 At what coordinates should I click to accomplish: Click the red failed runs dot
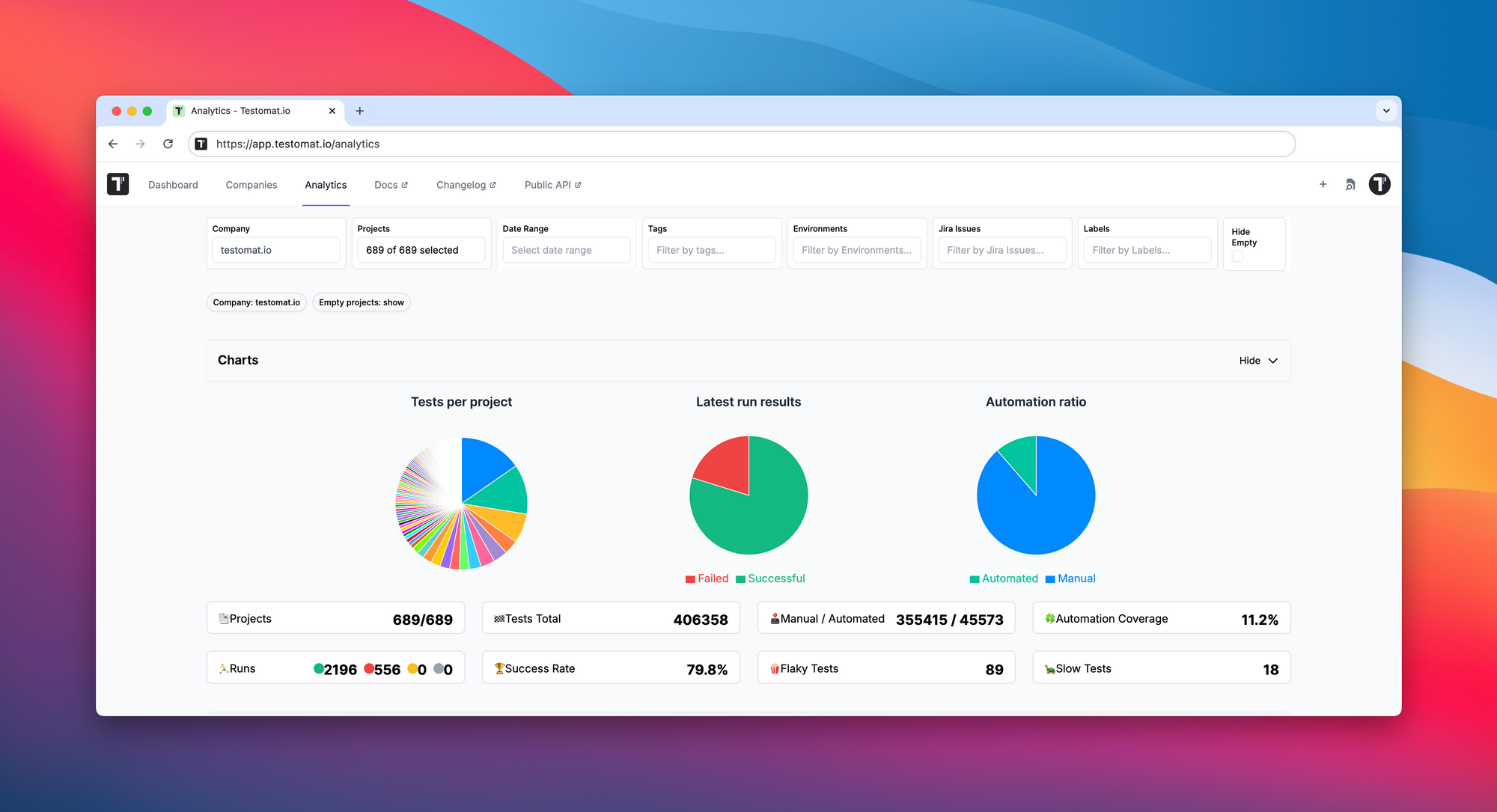coord(369,668)
